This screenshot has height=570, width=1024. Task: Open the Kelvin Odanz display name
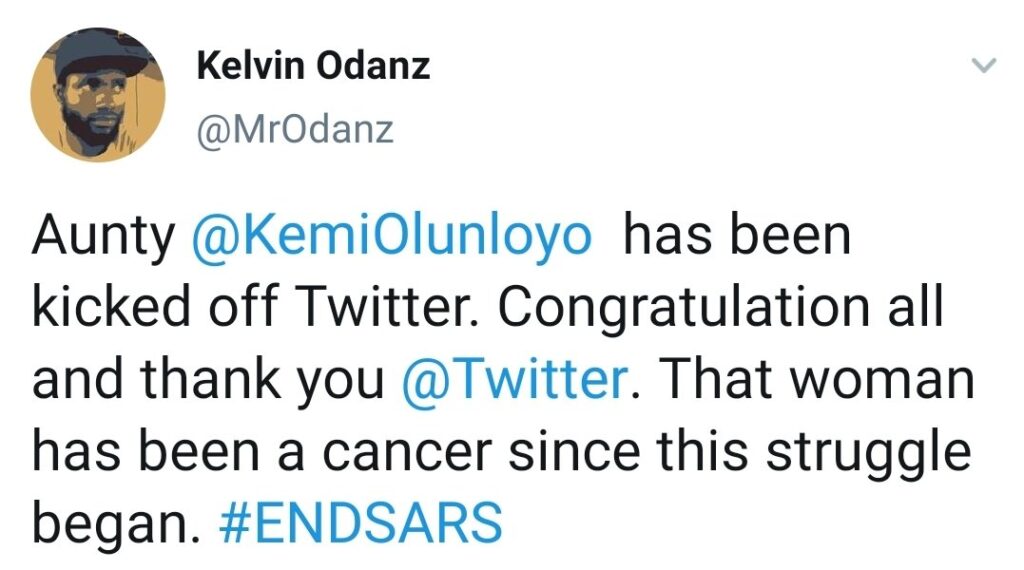tap(313, 67)
